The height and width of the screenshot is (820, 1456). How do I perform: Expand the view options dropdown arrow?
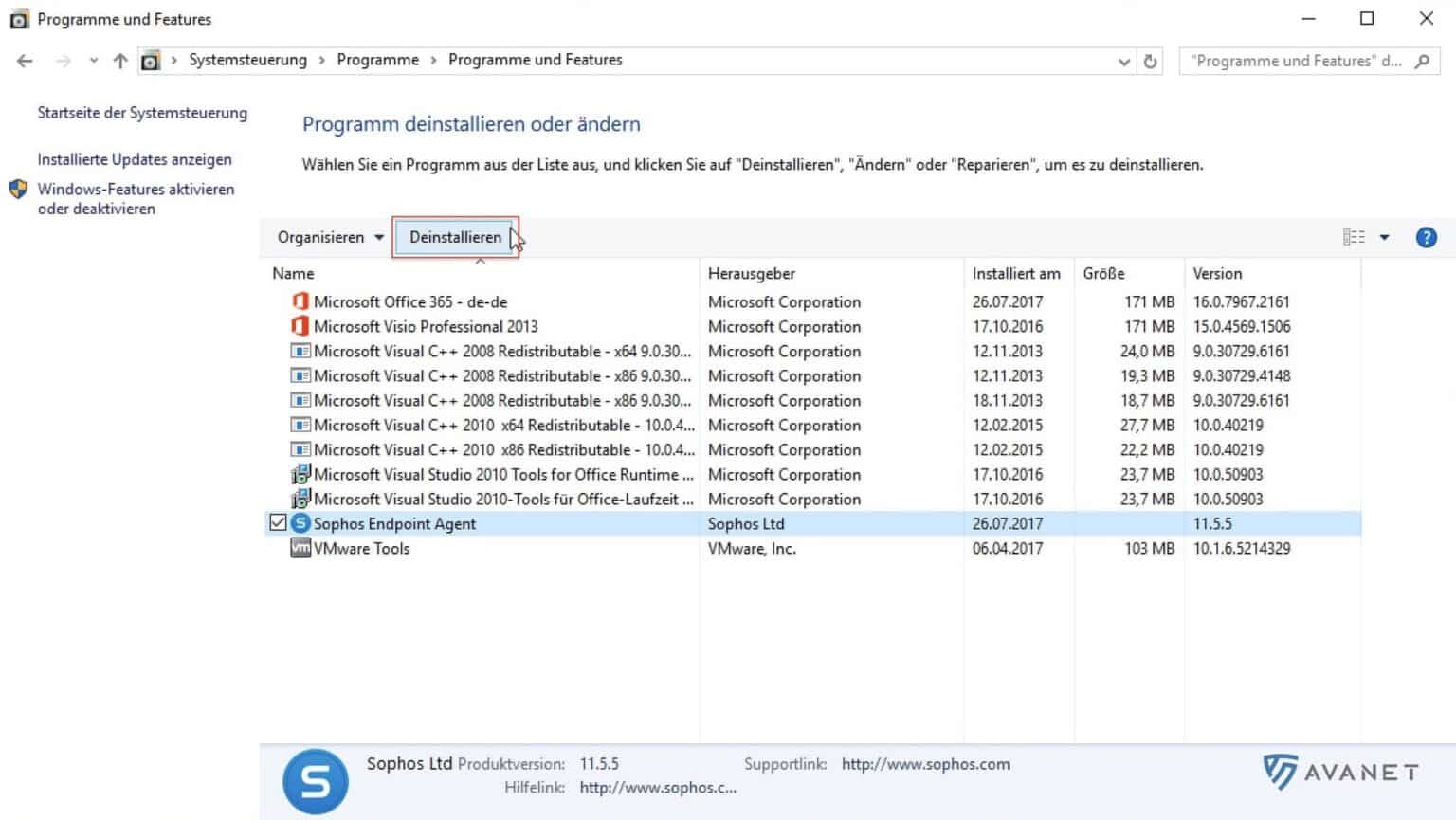[1384, 238]
